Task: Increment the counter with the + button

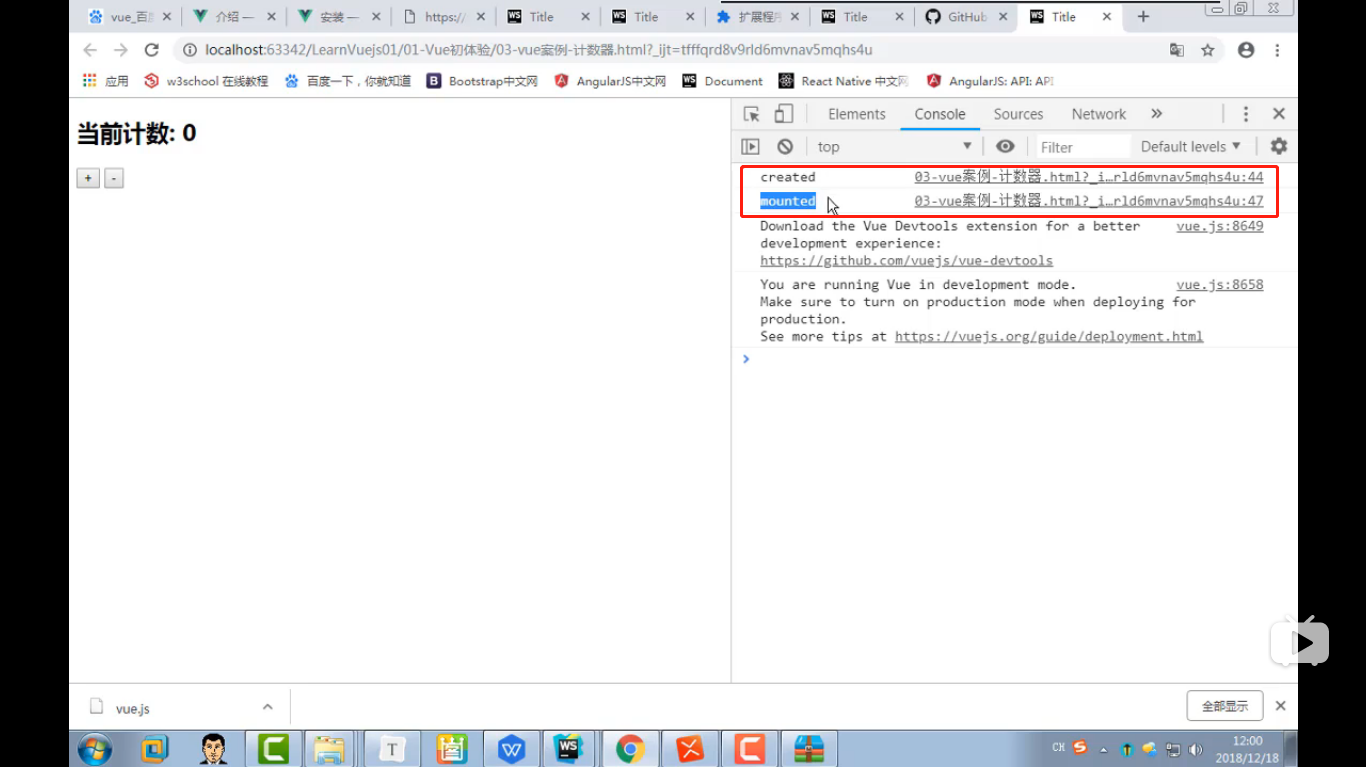Action: (88, 178)
